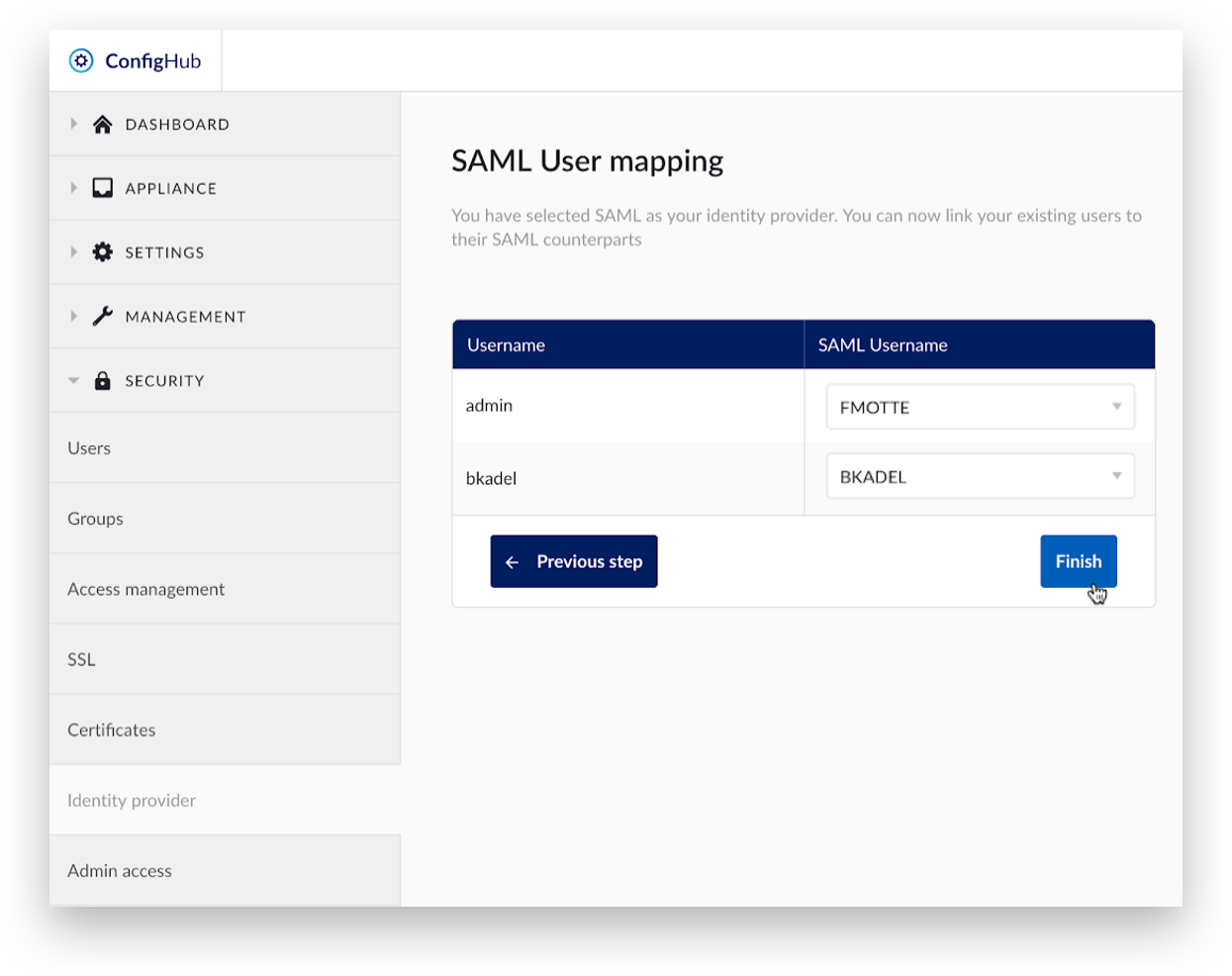The height and width of the screenshot is (976, 1232).
Task: Go to the Users page
Action: click(x=225, y=447)
